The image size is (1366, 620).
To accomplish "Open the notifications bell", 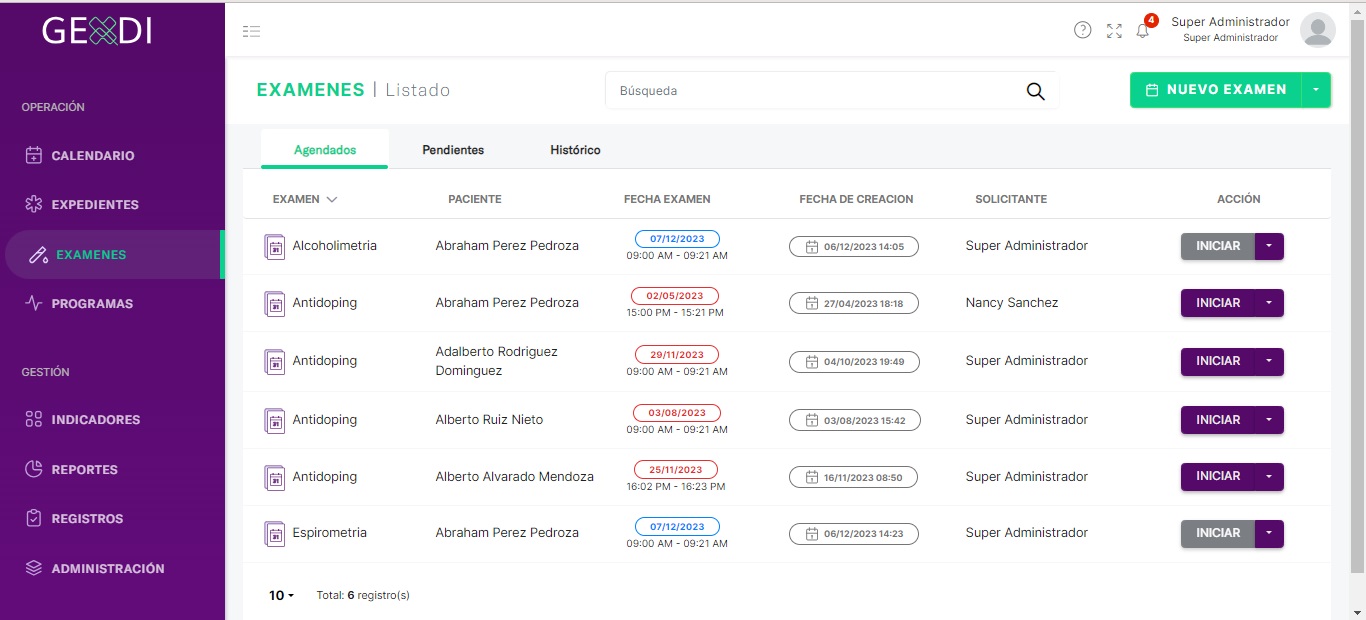I will 1143,31.
